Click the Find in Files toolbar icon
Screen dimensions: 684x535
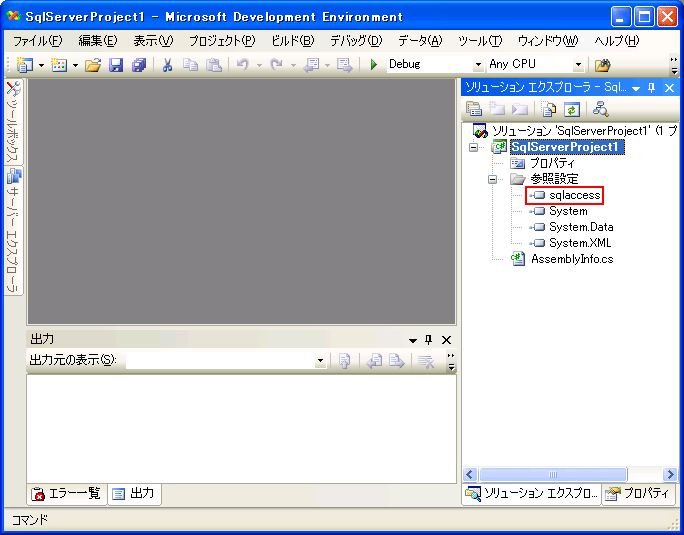click(x=602, y=65)
